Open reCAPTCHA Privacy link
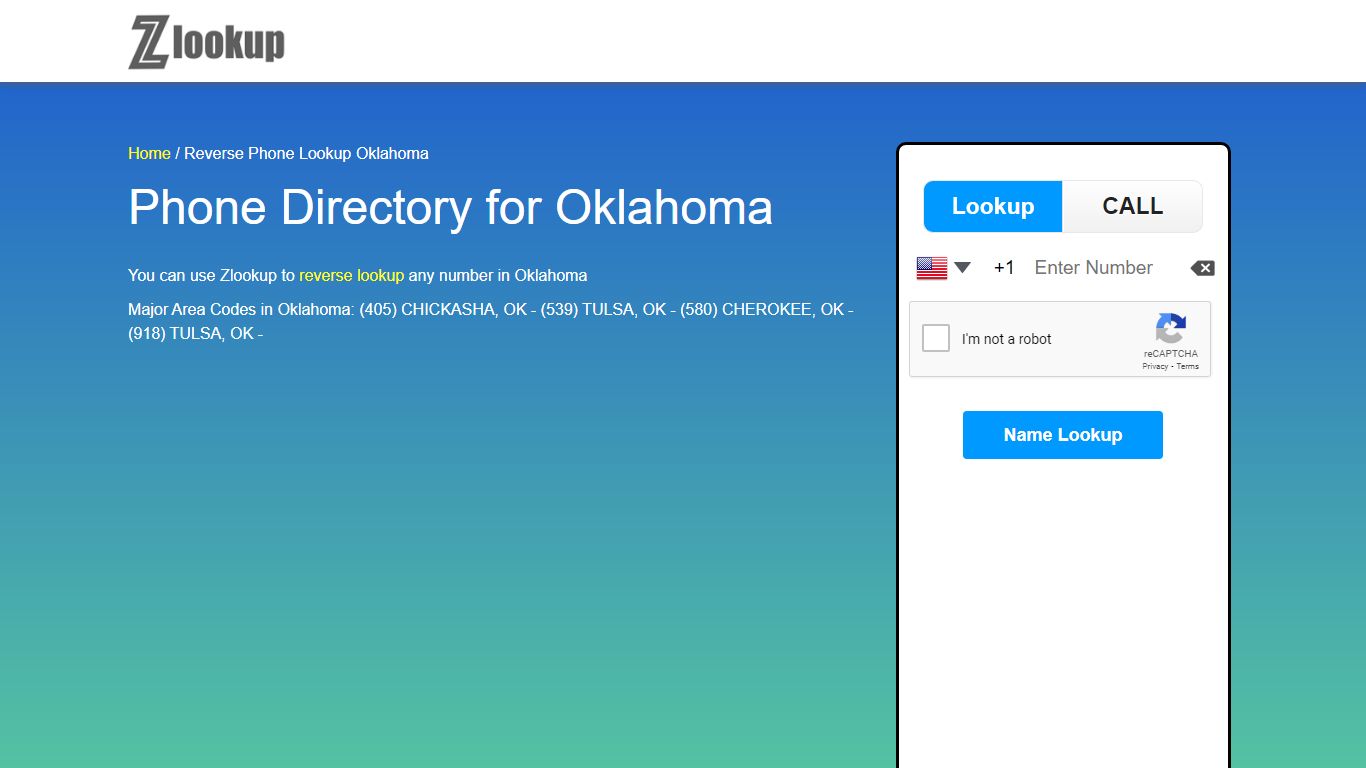The width and height of the screenshot is (1366, 768). click(1155, 366)
